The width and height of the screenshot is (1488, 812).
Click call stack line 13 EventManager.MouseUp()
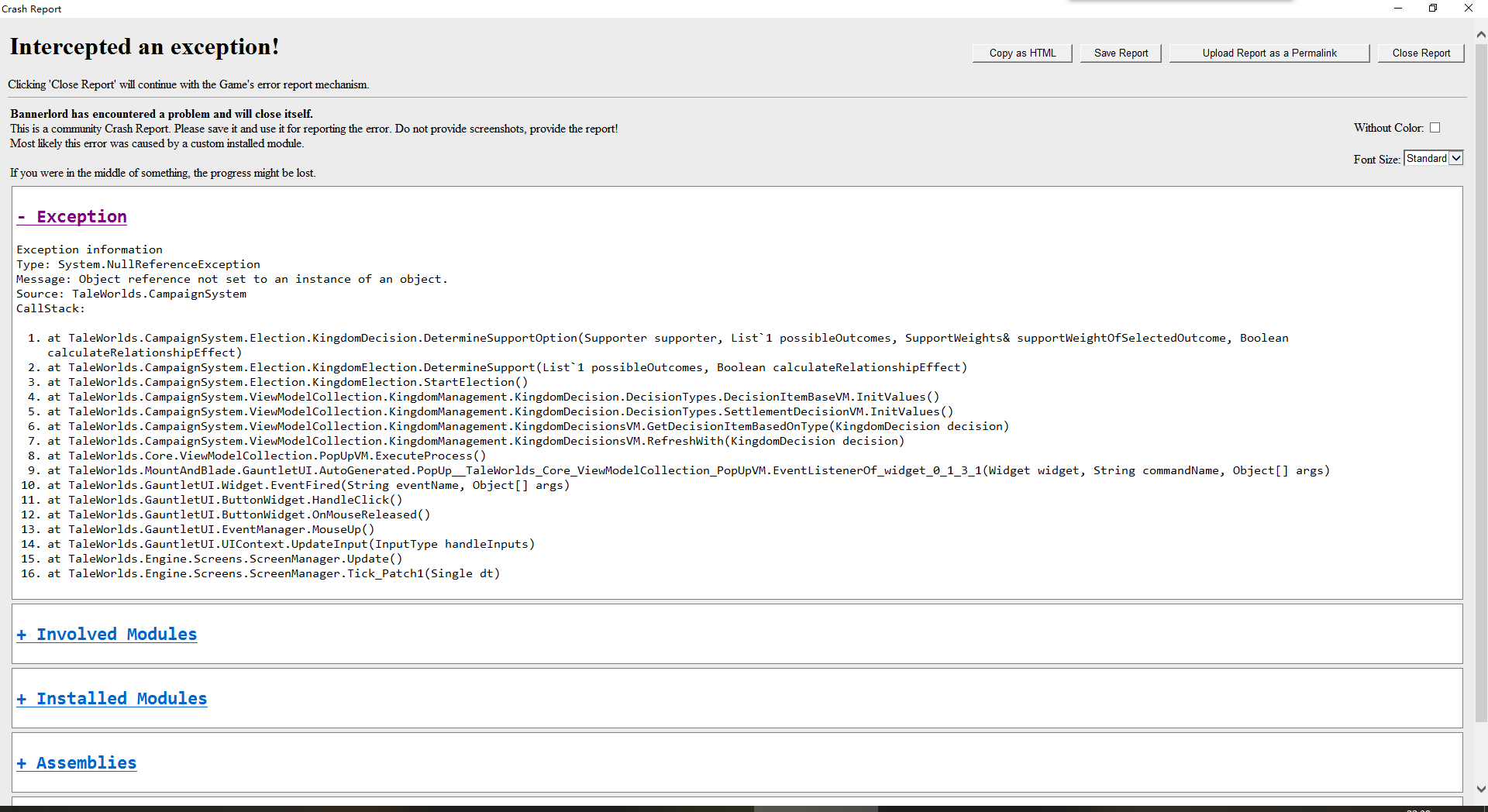click(x=211, y=529)
